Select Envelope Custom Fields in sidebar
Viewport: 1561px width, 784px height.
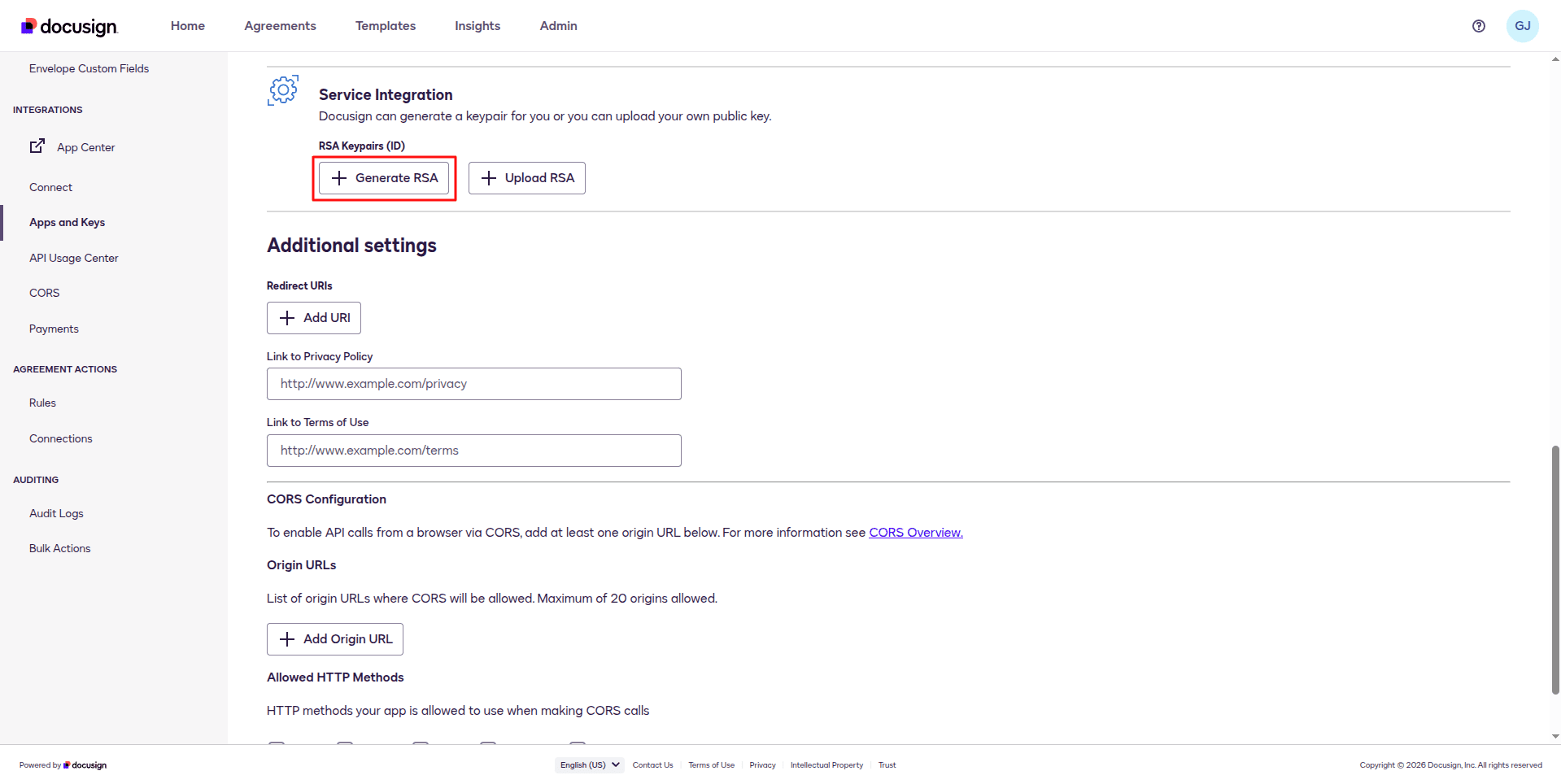tap(89, 68)
